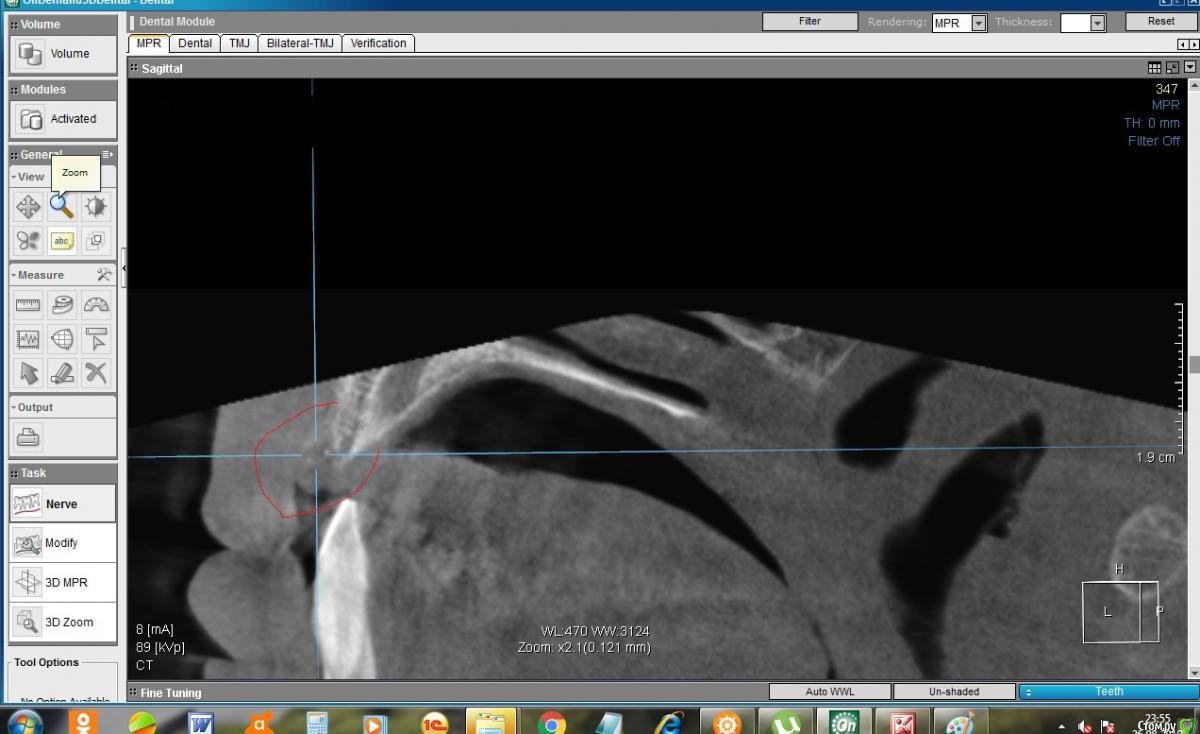
Task: Toggle the Un-shaded rendering option
Action: tap(953, 692)
